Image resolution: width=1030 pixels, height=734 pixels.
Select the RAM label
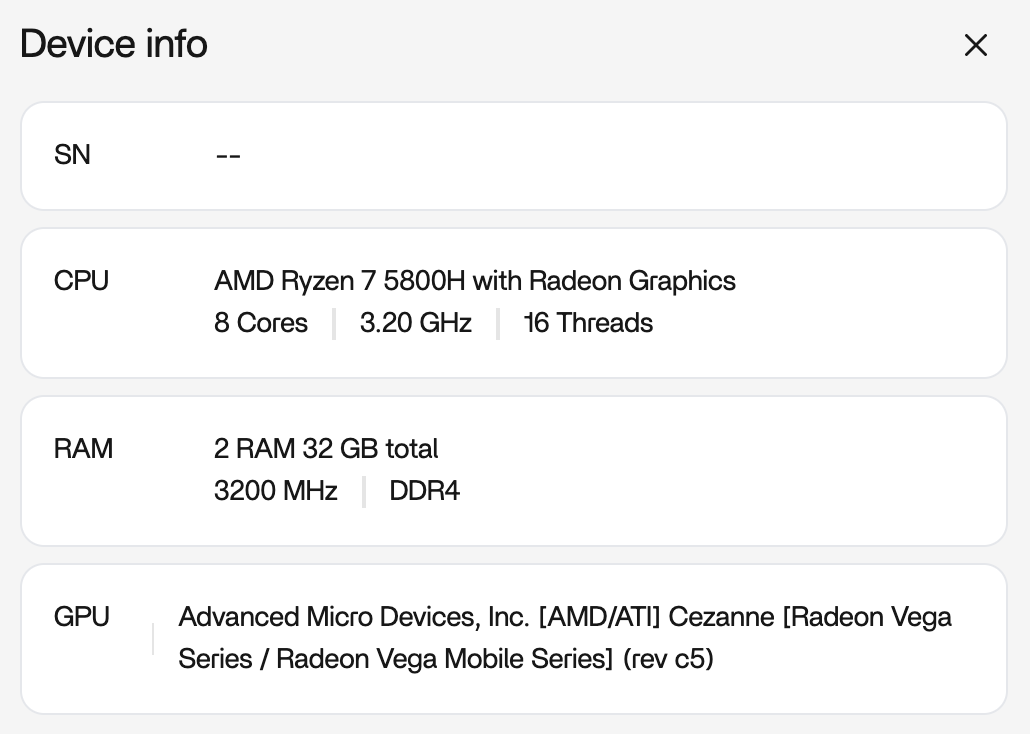[83, 449]
